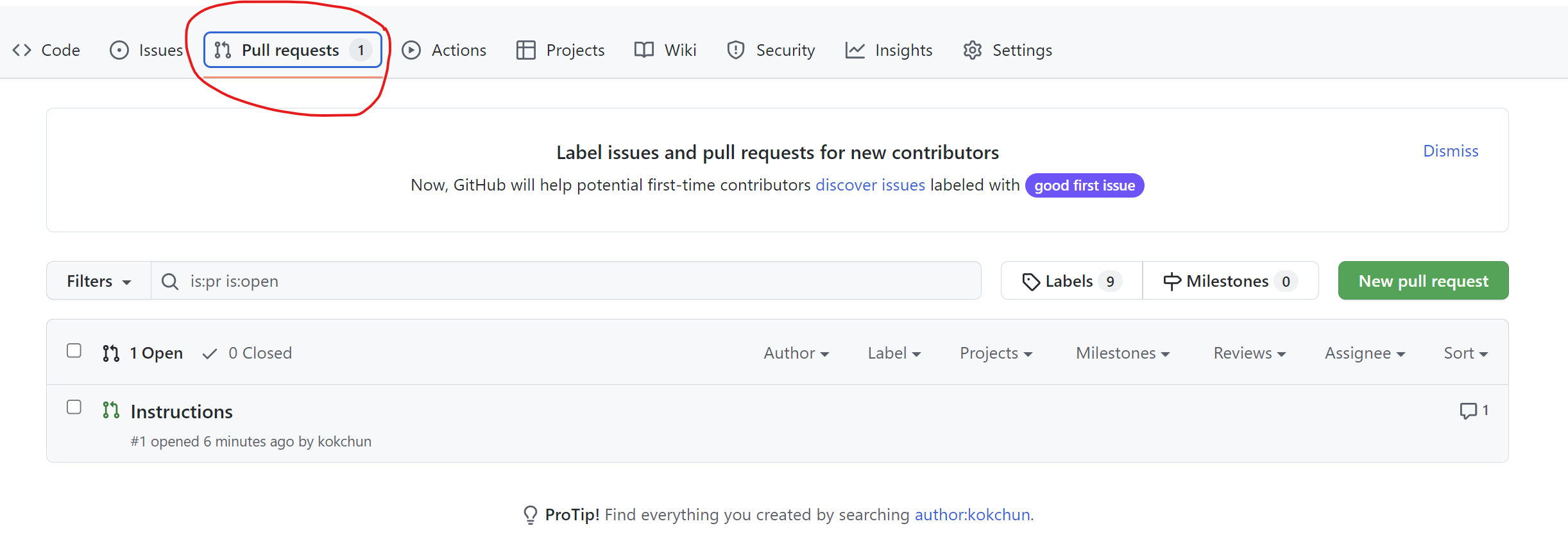The width and height of the screenshot is (1568, 544).
Task: Check the Instructions pull request checkbox
Action: (74, 407)
